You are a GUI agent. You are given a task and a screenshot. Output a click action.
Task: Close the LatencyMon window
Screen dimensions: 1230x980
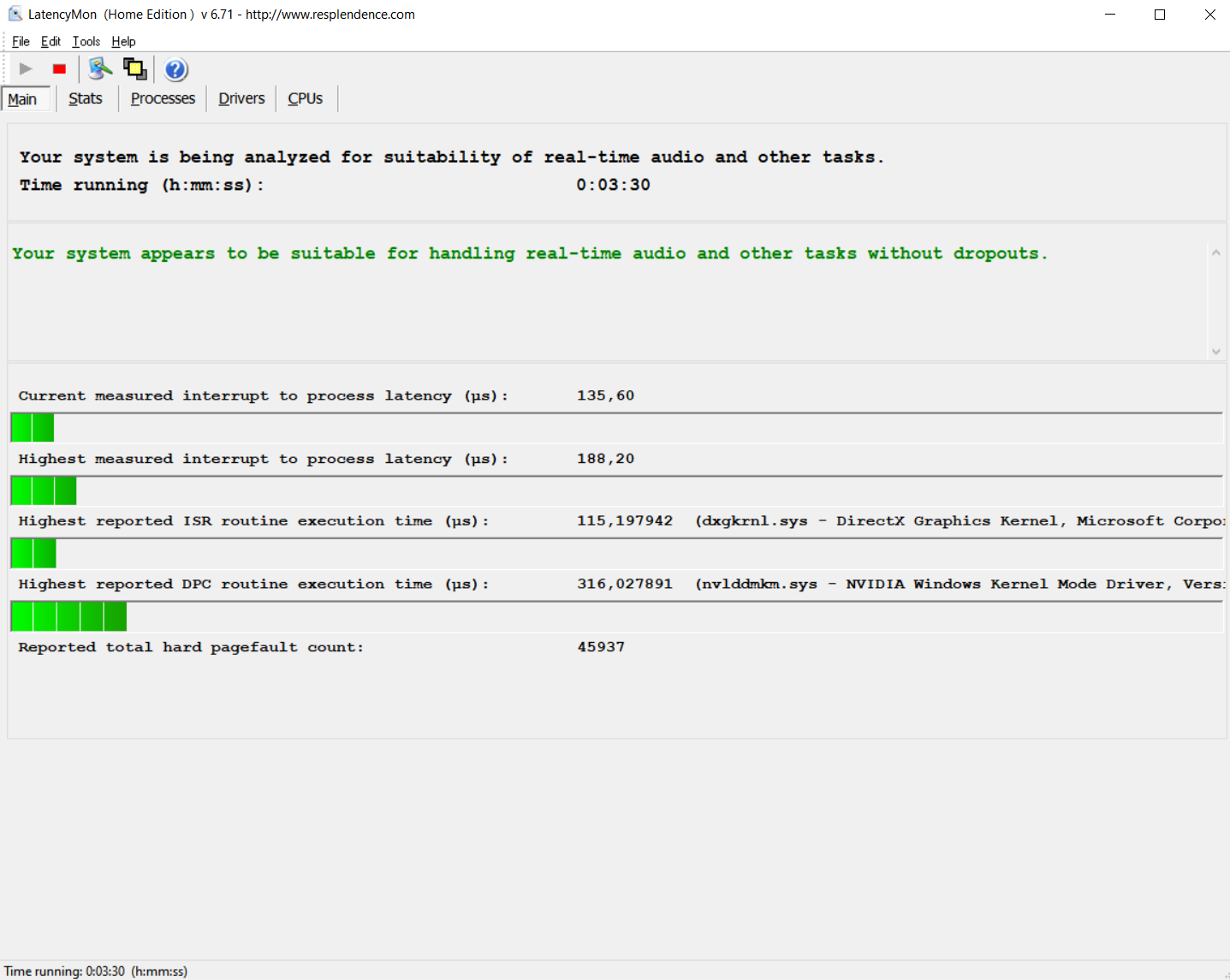tap(1209, 14)
